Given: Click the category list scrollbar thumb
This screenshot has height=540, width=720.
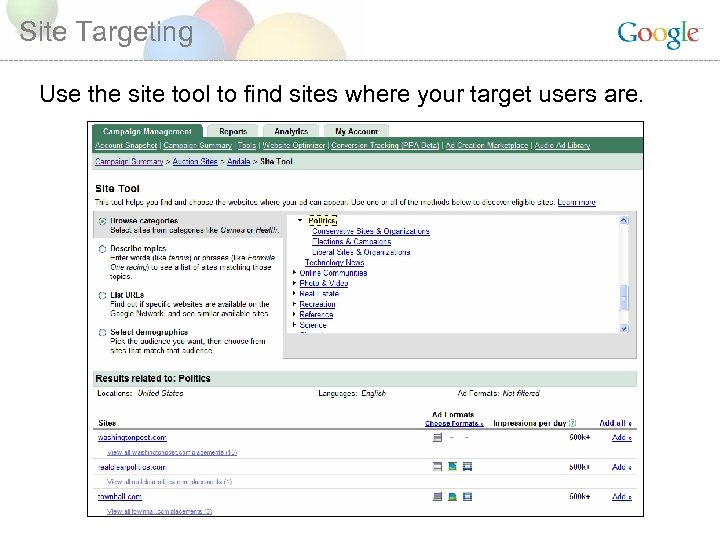Looking at the screenshot, I should click(624, 298).
